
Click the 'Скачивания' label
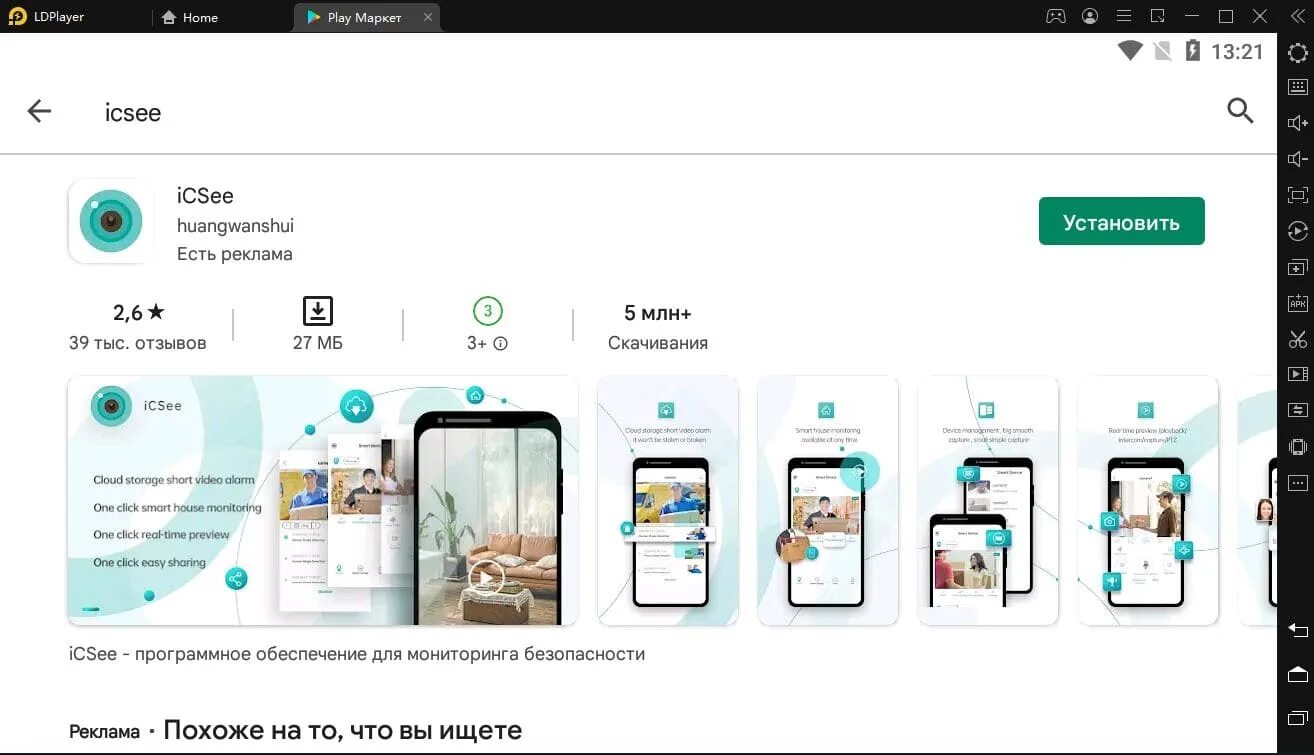[658, 343]
